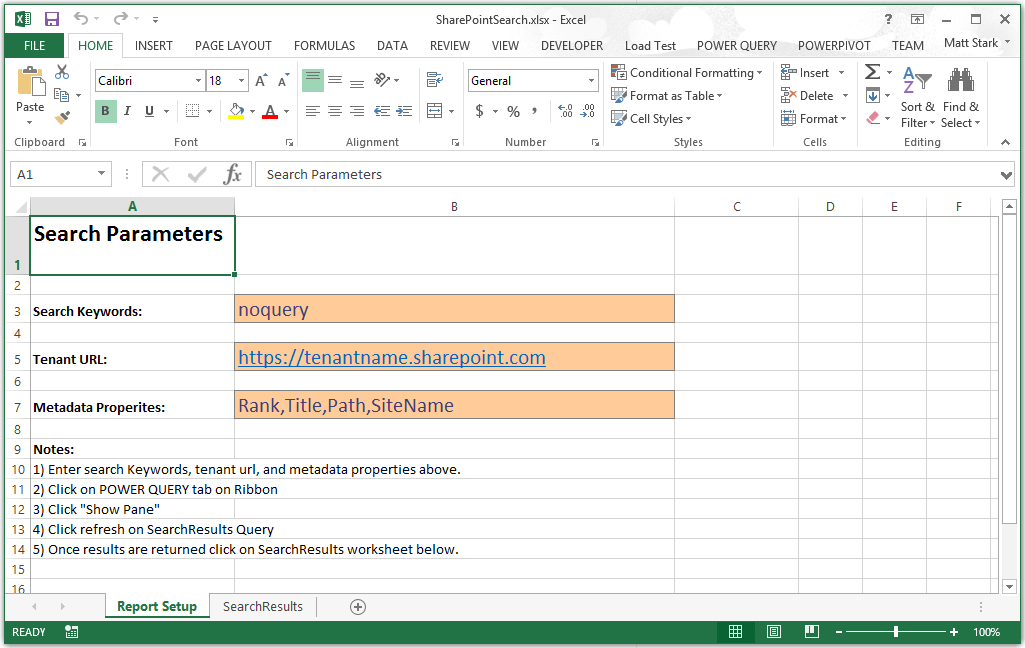The width and height of the screenshot is (1025, 648).
Task: Collapse the ribbon with the up chevron
Action: click(1005, 142)
